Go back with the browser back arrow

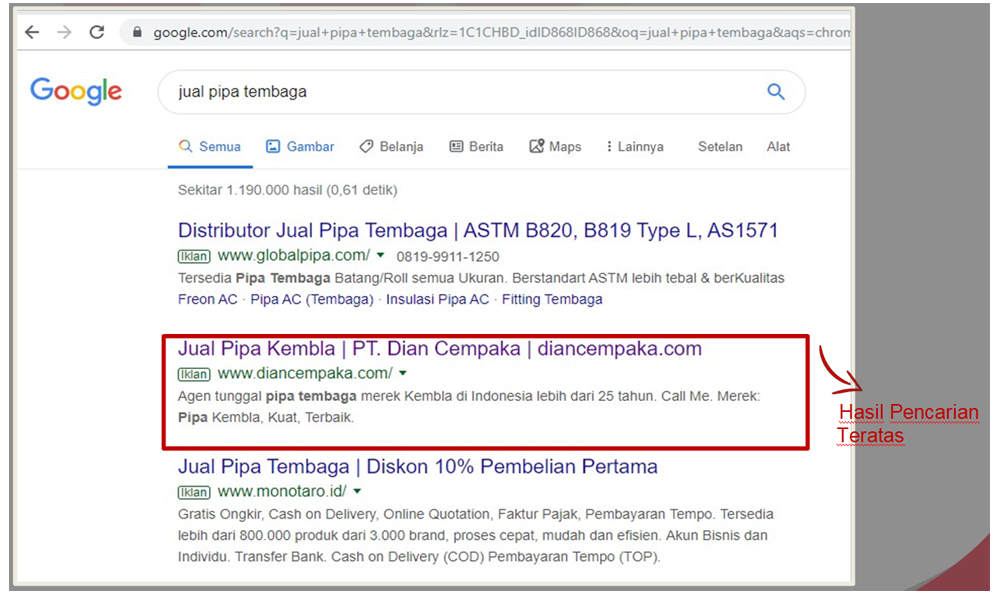pos(32,32)
